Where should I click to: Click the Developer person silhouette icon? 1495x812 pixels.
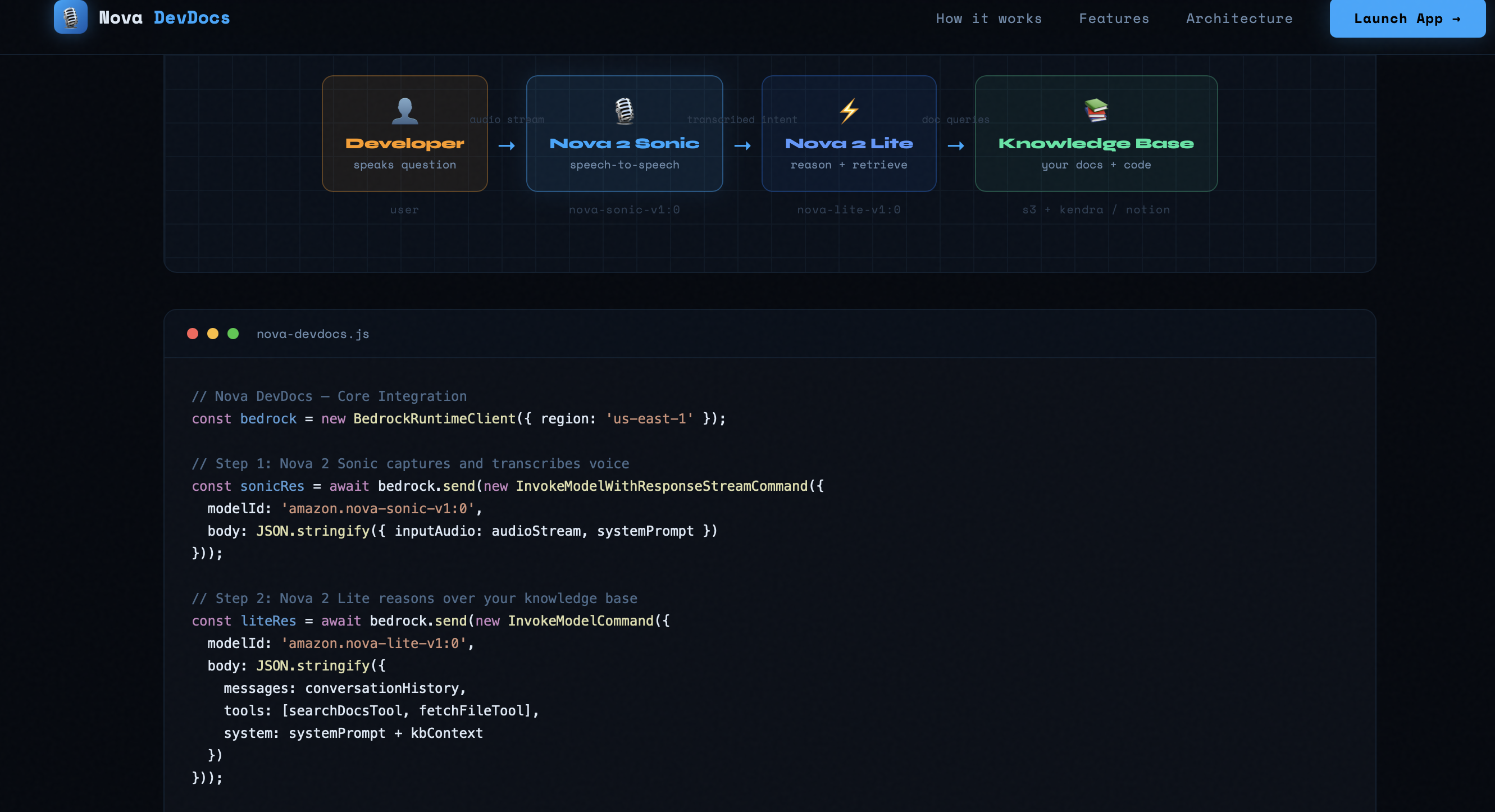point(404,110)
